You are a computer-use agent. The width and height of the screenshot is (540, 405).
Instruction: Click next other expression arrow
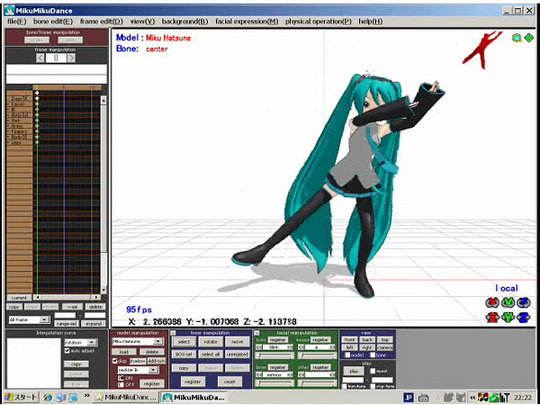click(333, 375)
